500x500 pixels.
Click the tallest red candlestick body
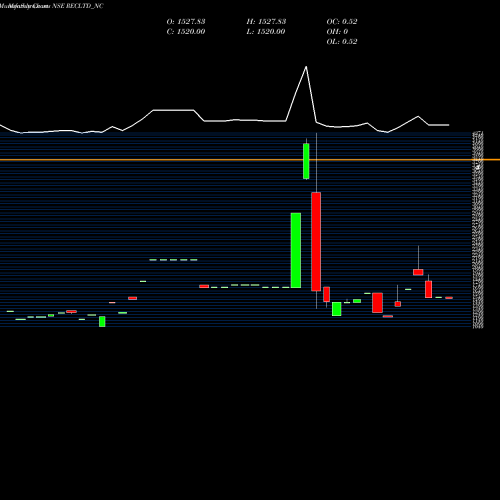pos(316,242)
